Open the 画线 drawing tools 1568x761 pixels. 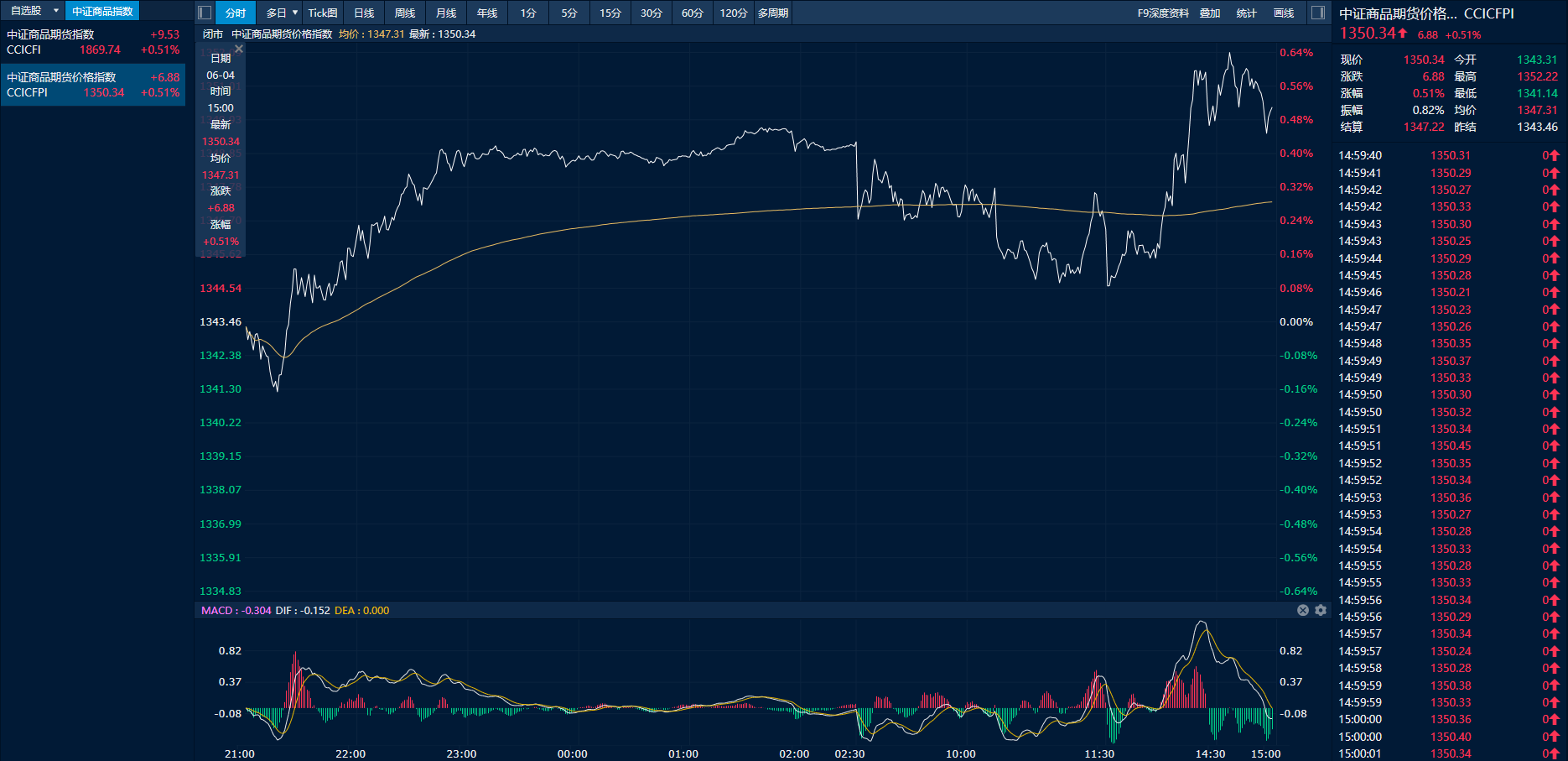tap(1284, 13)
